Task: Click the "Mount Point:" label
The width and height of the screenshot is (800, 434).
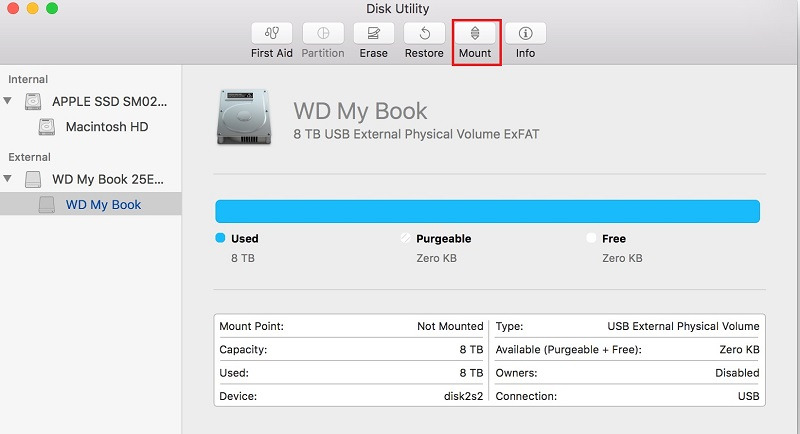Action: (x=252, y=326)
